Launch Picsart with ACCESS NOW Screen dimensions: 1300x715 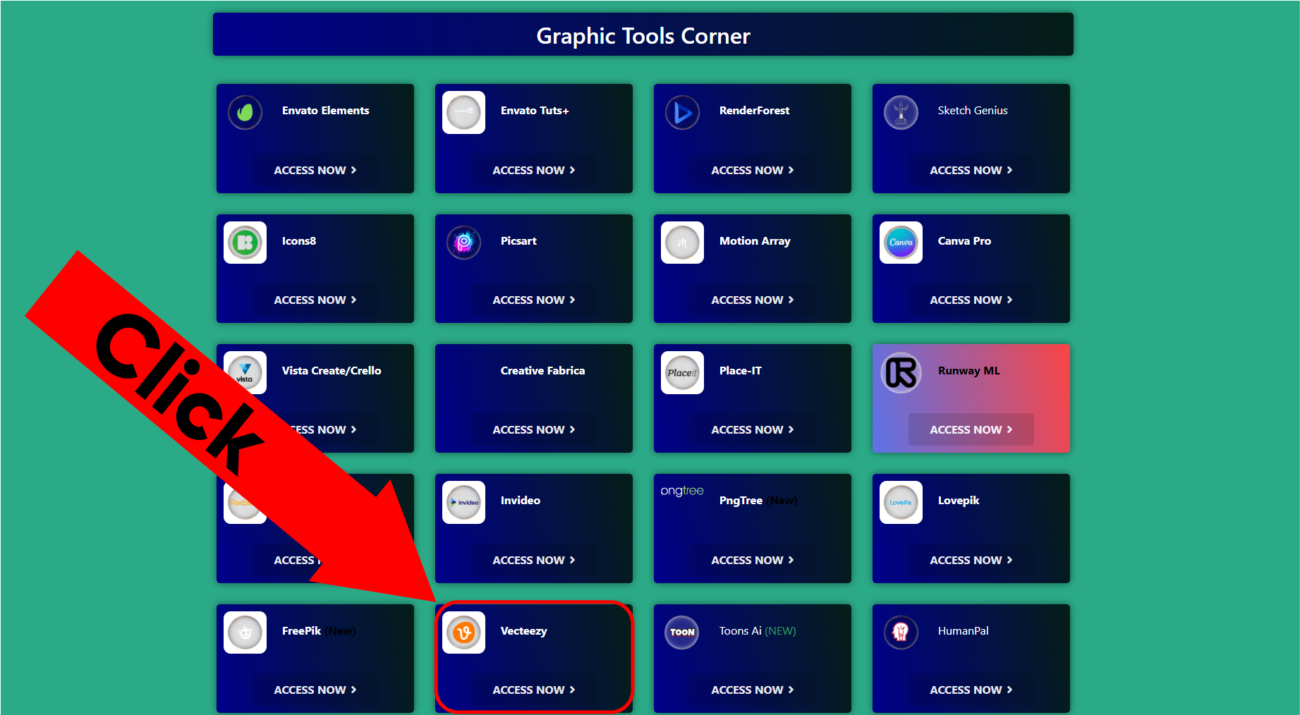point(534,300)
